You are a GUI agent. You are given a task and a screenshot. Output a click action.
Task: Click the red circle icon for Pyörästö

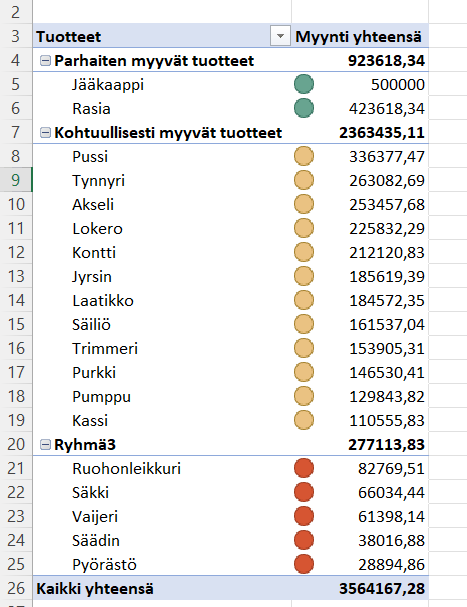coord(304,564)
